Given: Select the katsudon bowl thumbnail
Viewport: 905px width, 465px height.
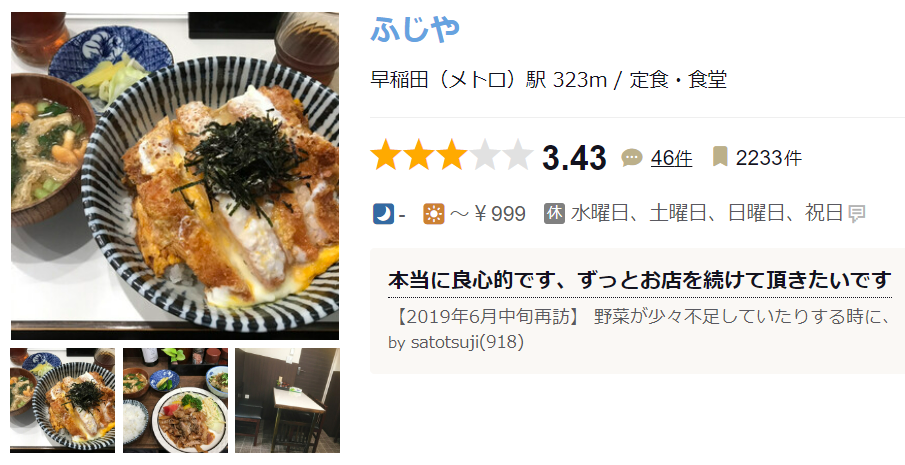Looking at the screenshot, I should click(x=62, y=400).
